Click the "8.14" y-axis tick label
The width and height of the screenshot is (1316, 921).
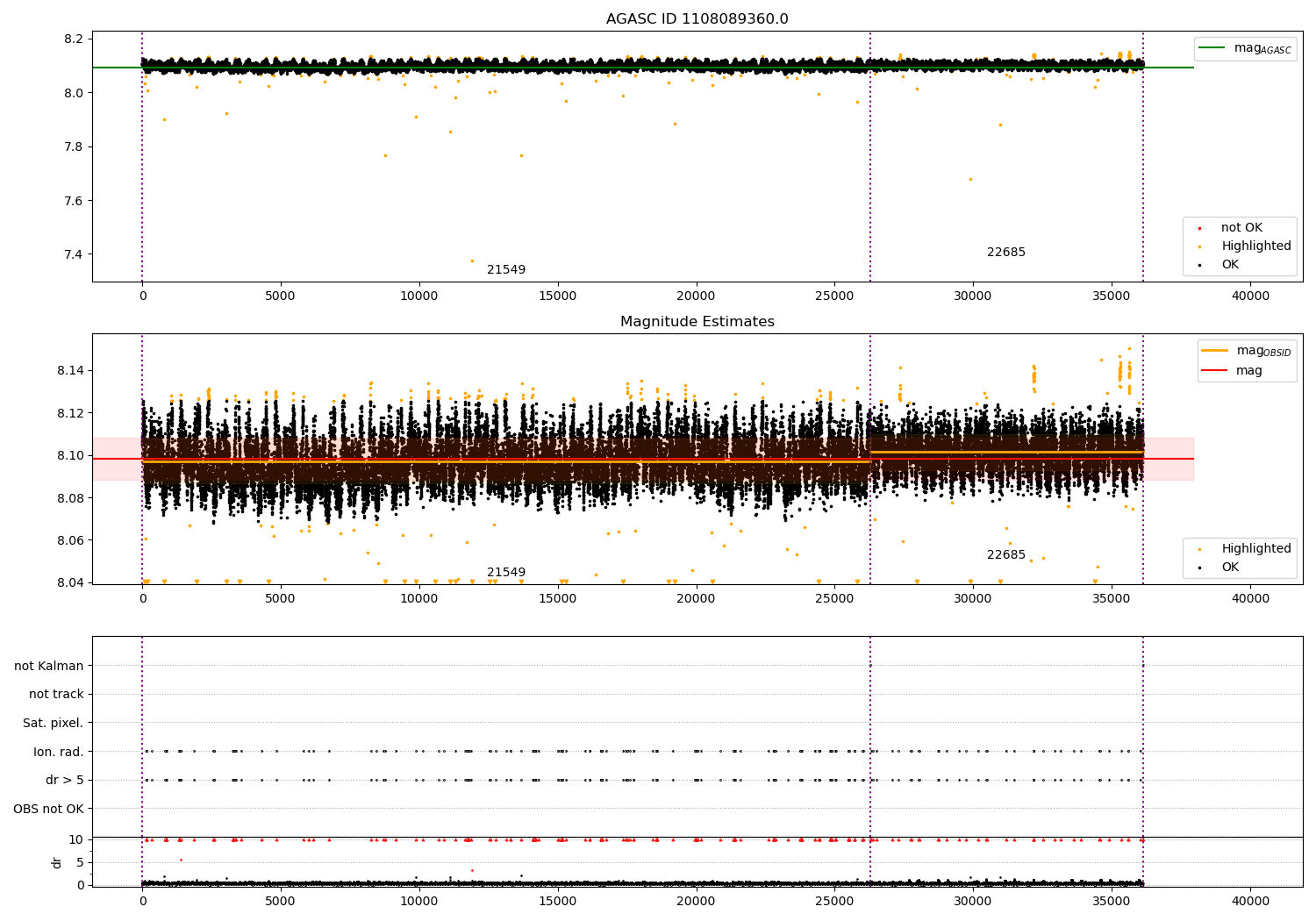(70, 371)
